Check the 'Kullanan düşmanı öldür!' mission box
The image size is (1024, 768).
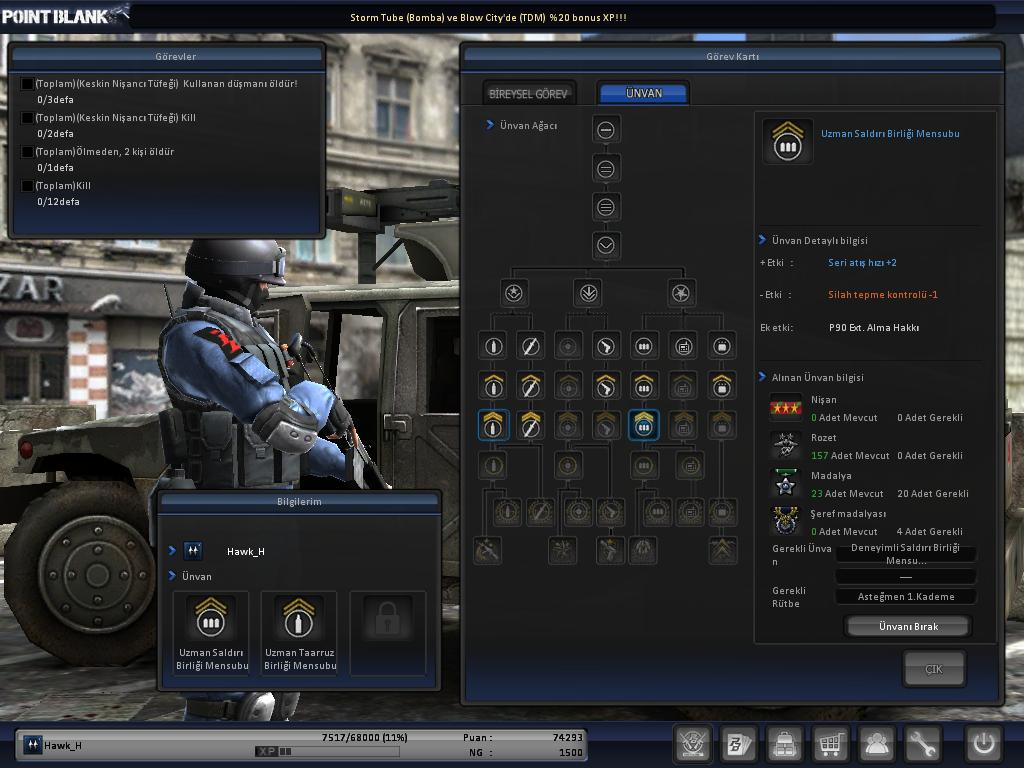pos(27,84)
